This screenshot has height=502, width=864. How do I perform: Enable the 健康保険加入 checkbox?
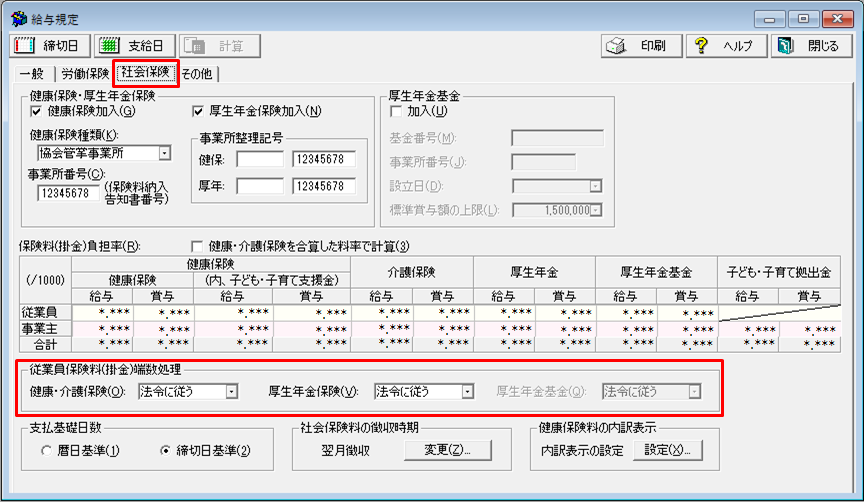pos(37,111)
